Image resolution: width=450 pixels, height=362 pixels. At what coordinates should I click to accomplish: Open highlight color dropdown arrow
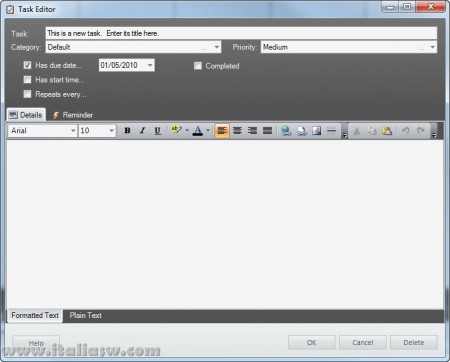[187, 130]
